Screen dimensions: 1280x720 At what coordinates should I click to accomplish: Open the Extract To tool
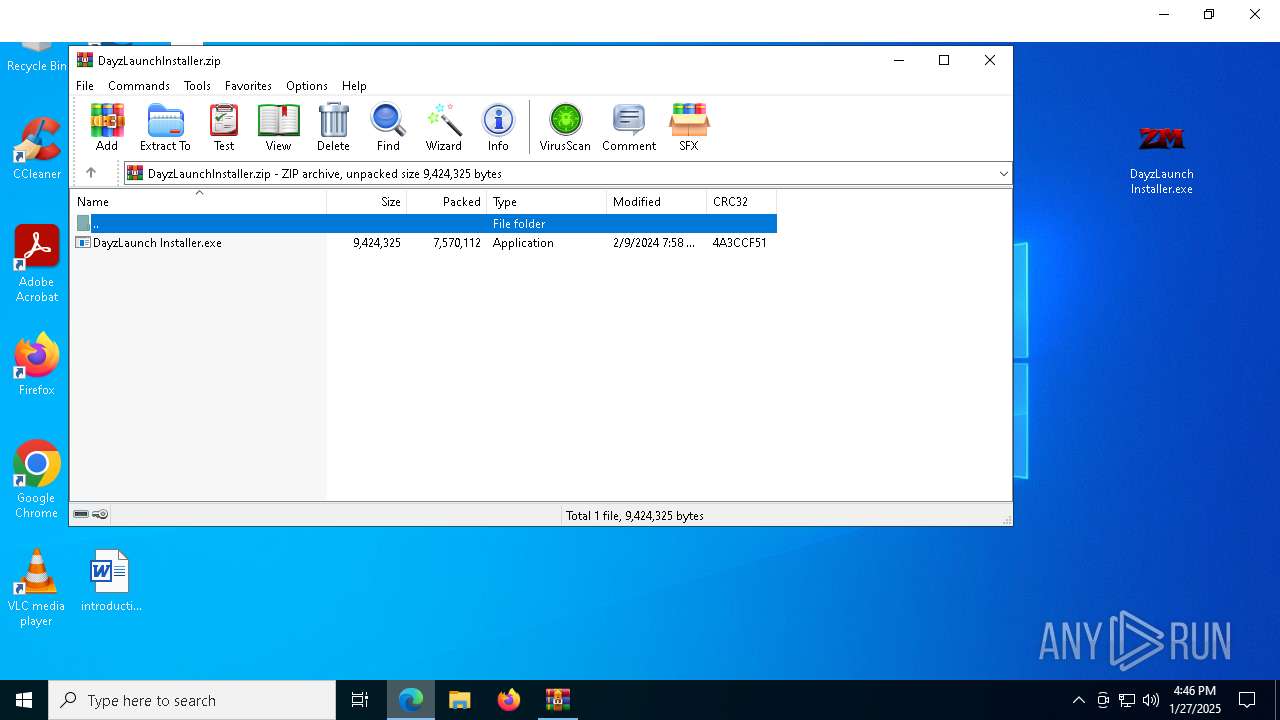165,127
